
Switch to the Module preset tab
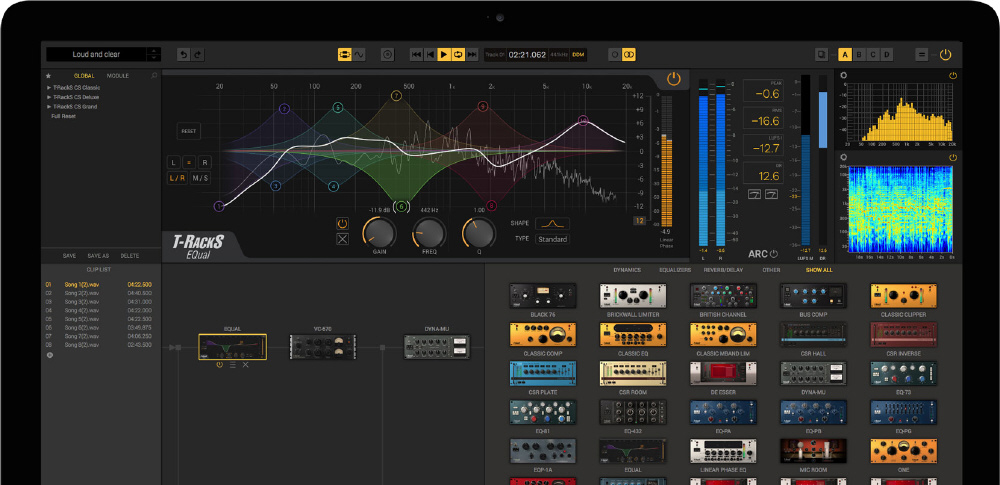(x=118, y=76)
